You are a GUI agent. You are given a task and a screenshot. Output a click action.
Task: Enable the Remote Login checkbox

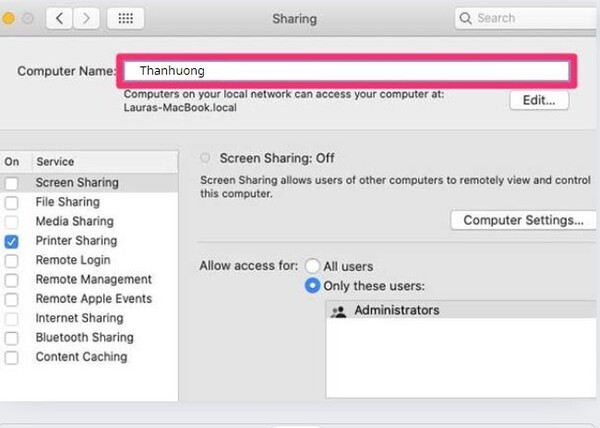tap(11, 261)
